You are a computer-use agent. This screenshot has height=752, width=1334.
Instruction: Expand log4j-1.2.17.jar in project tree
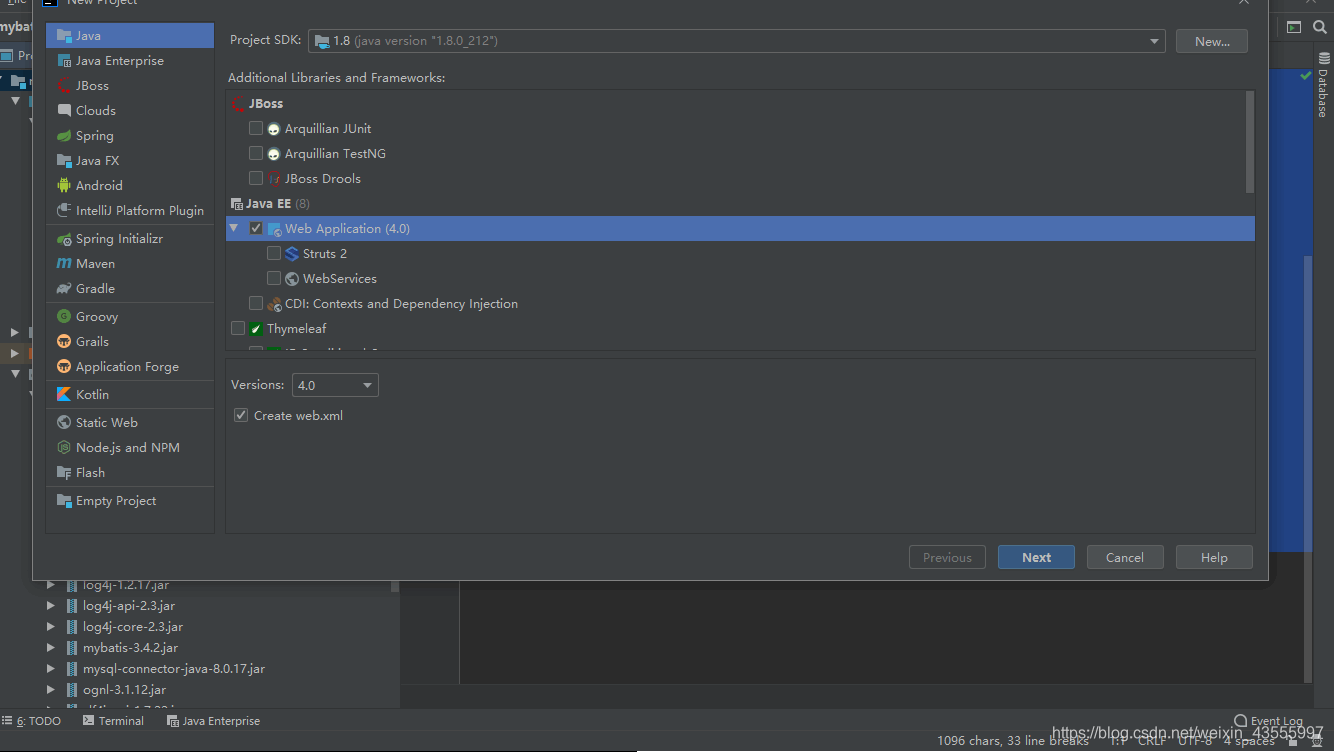[x=51, y=585]
